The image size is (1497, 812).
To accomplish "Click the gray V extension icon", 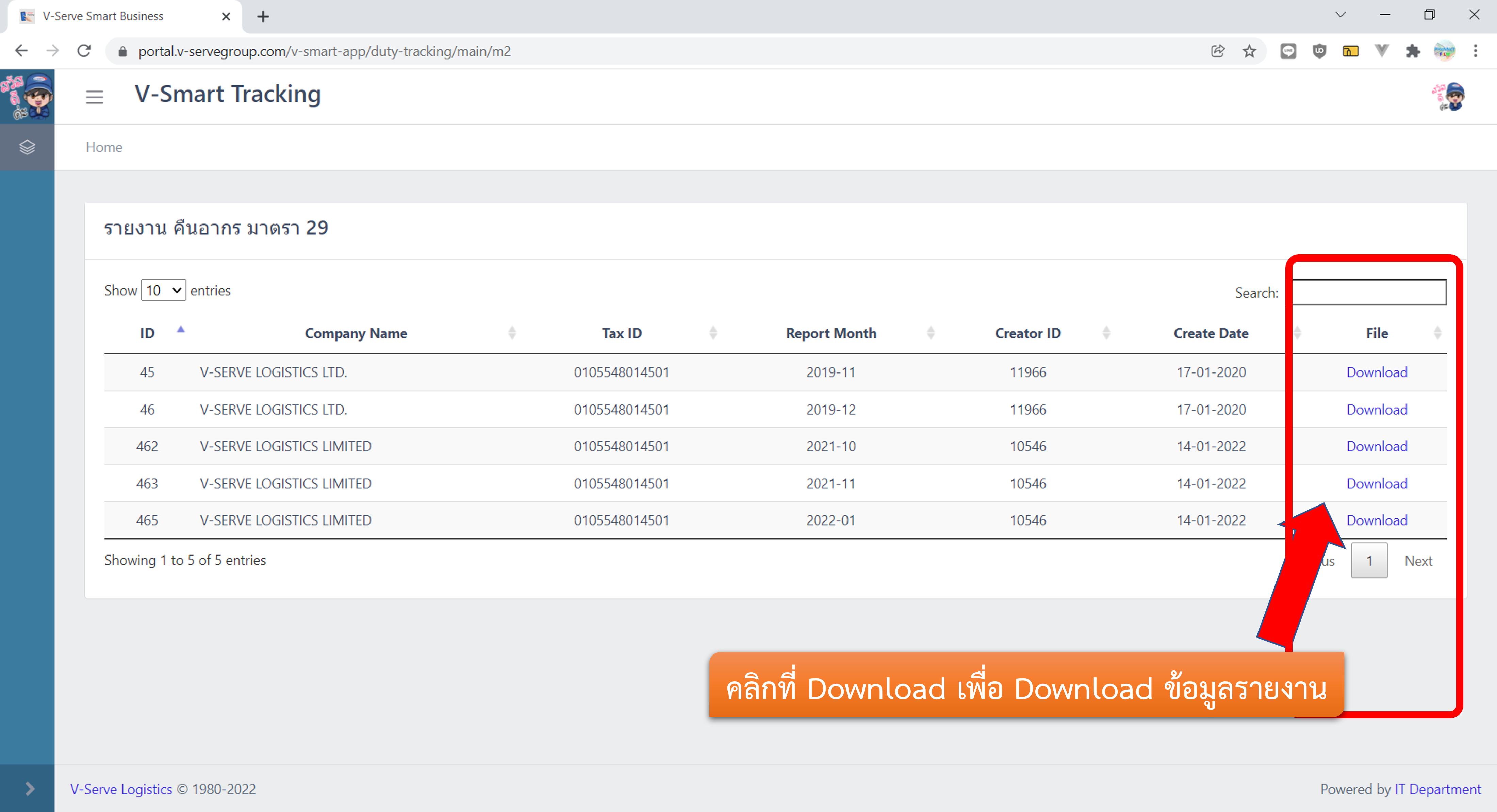I will (x=1382, y=51).
